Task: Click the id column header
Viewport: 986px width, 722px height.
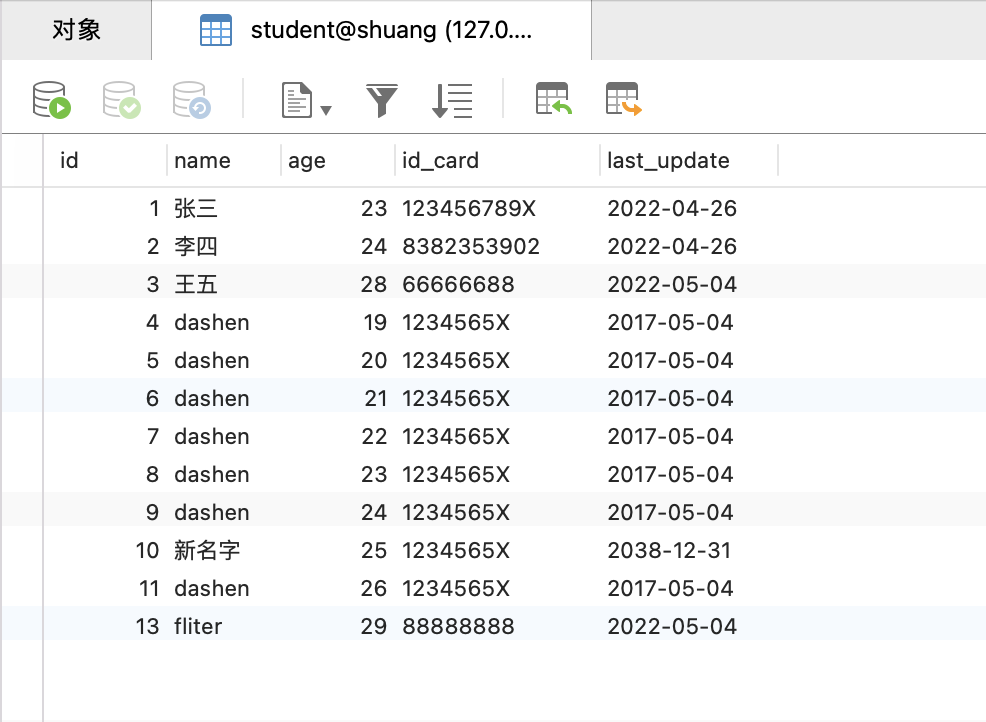Action: pyautogui.click(x=70, y=160)
